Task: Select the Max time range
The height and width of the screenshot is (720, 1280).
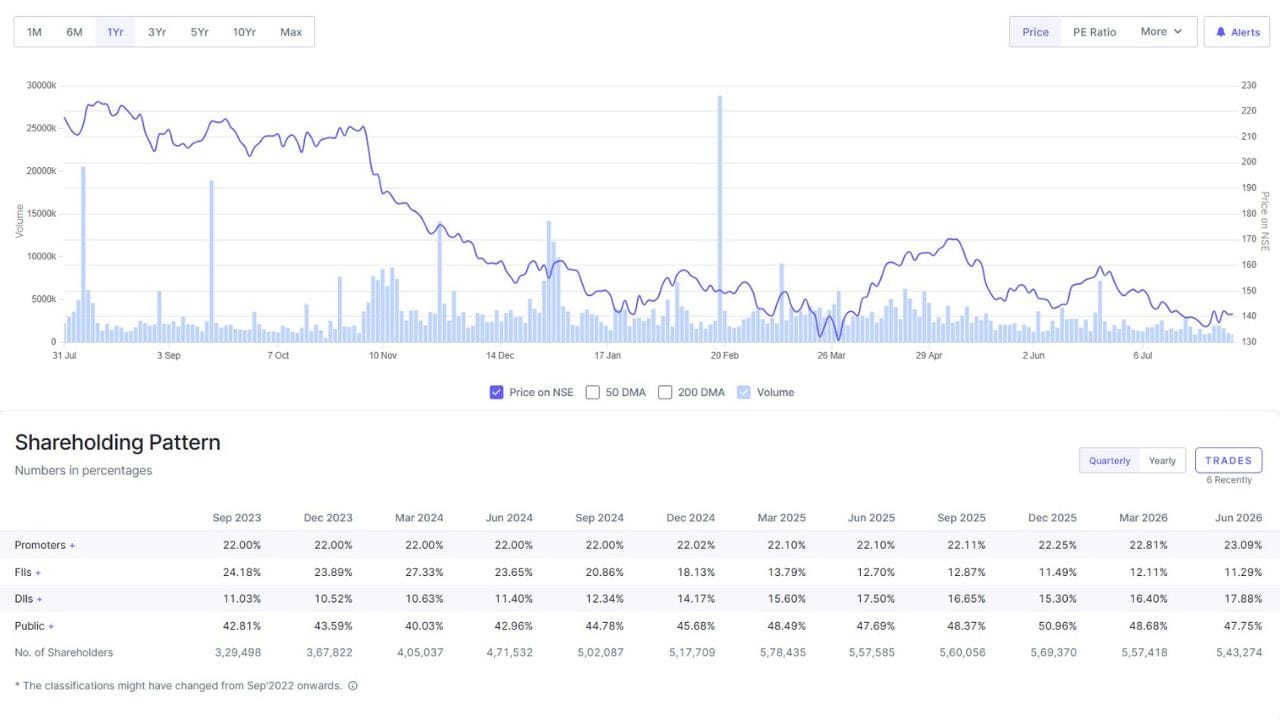Action: click(291, 32)
